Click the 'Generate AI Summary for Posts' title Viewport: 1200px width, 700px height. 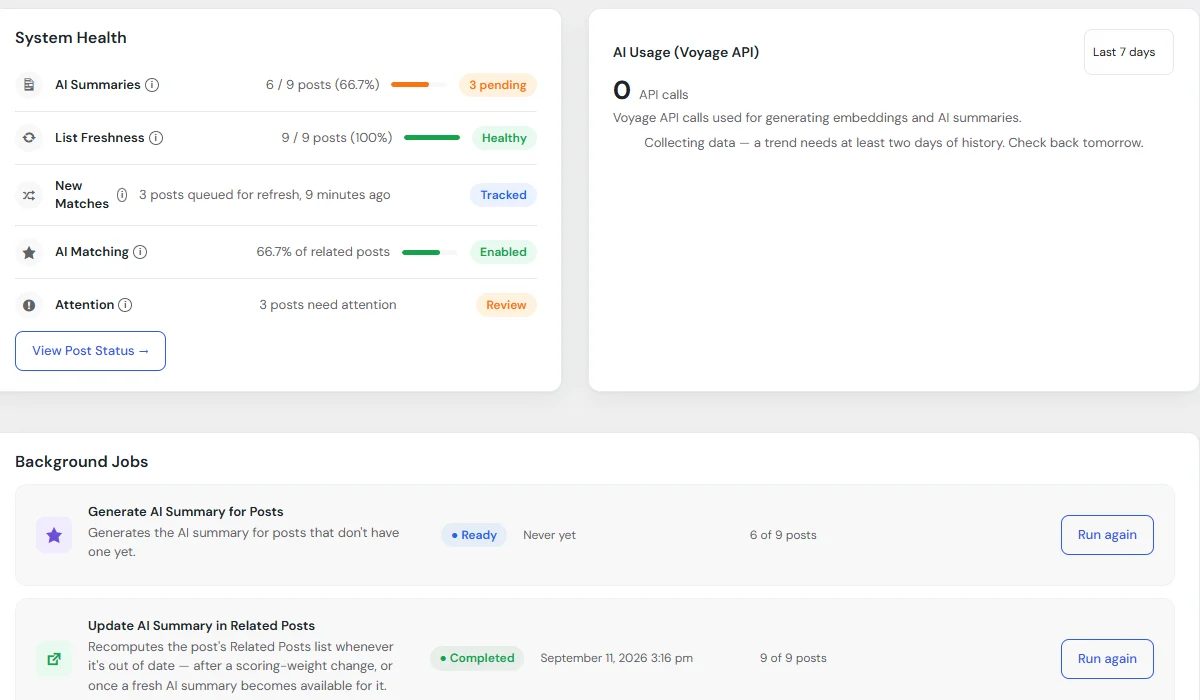pyautogui.click(x=186, y=512)
